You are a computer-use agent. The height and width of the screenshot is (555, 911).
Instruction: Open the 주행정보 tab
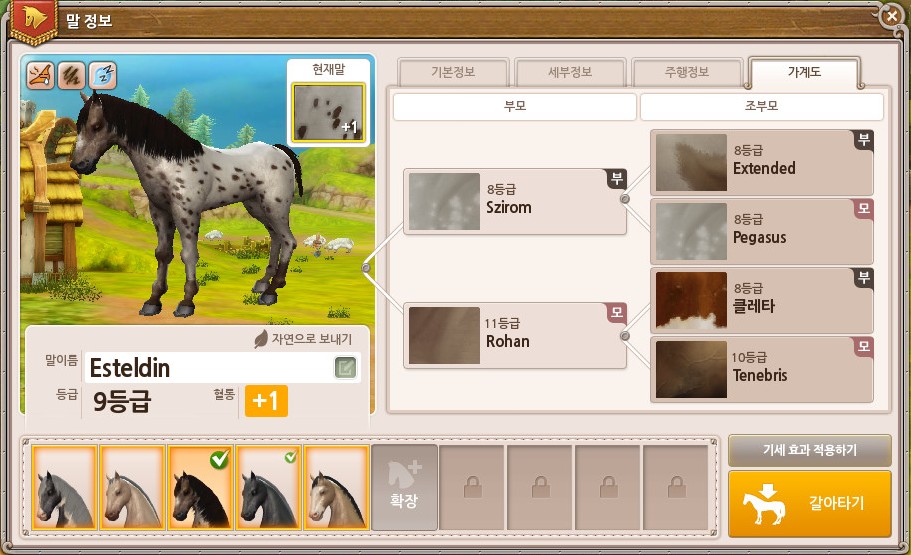687,72
